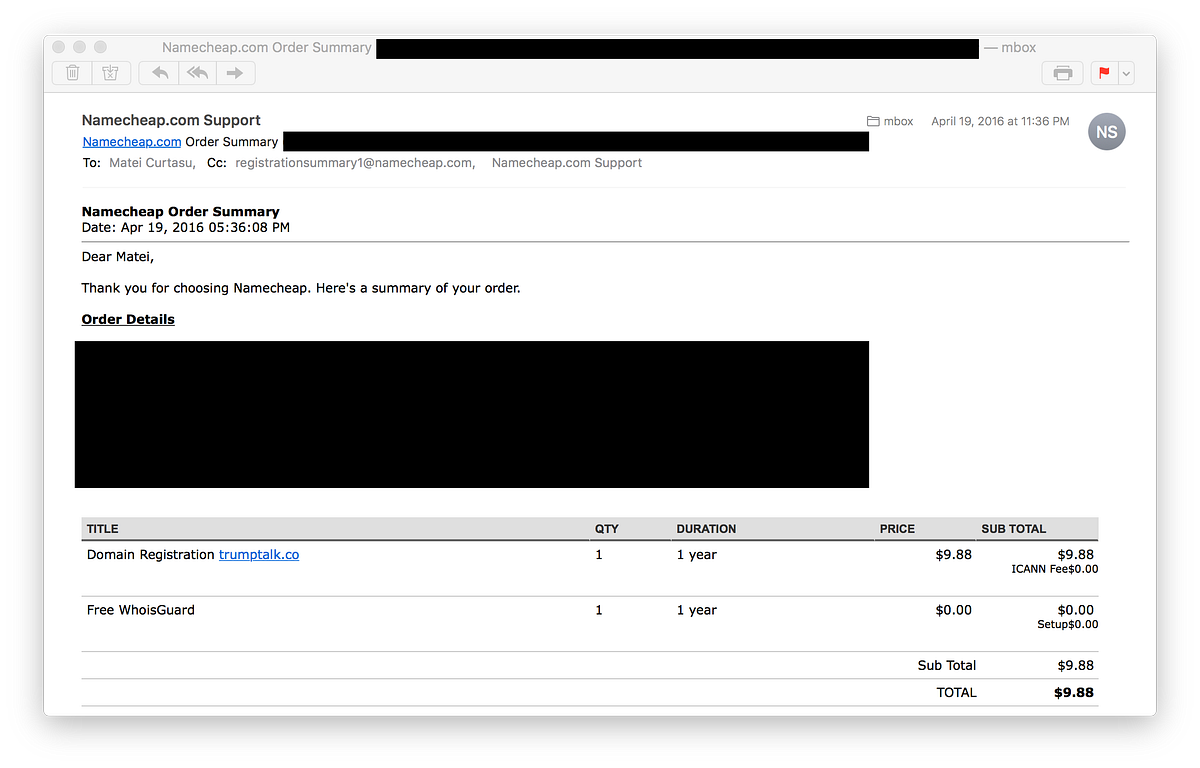Click the NS sender avatar
The height and width of the screenshot is (768, 1200).
point(1106,132)
